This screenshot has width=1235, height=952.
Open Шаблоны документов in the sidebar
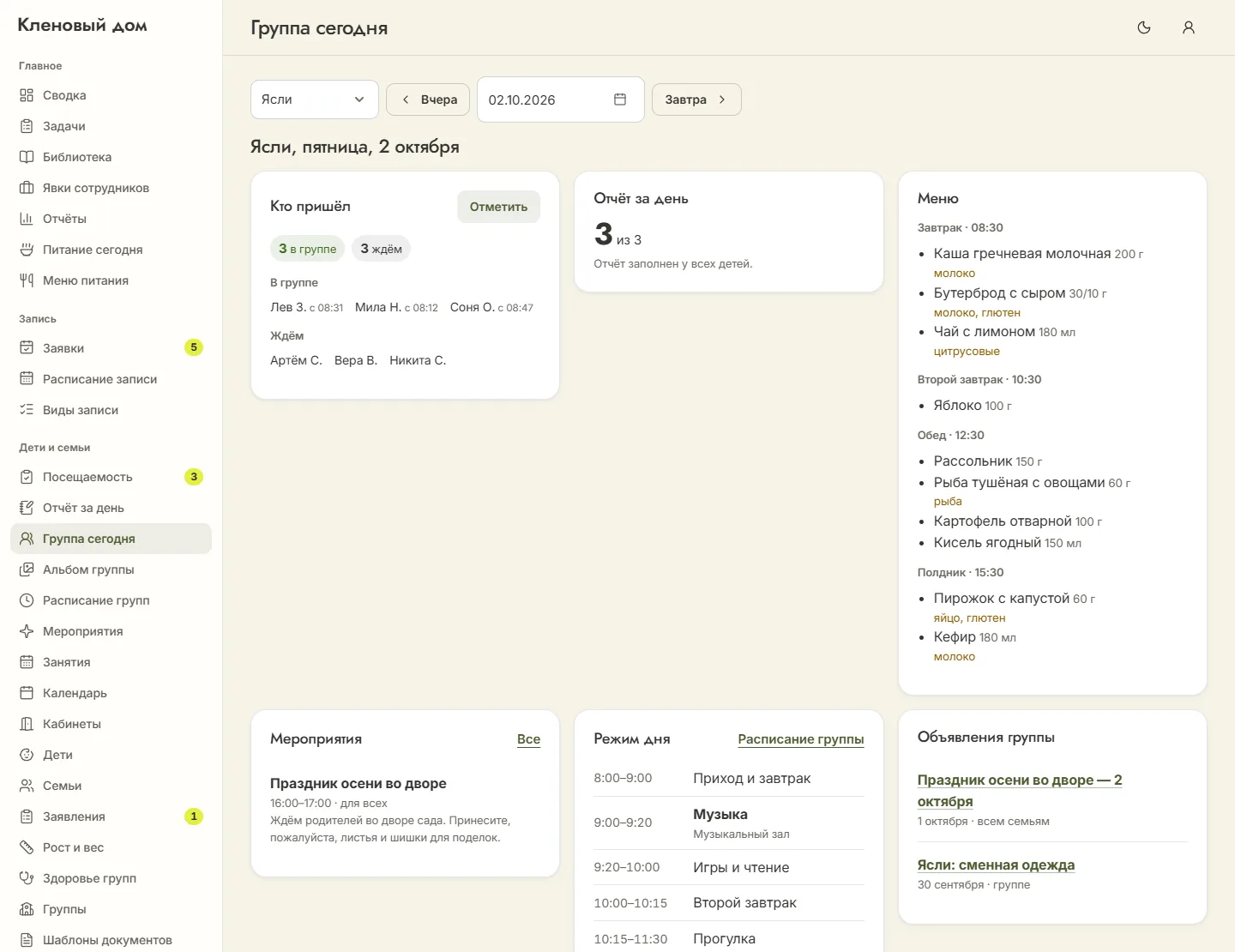[x=111, y=940]
